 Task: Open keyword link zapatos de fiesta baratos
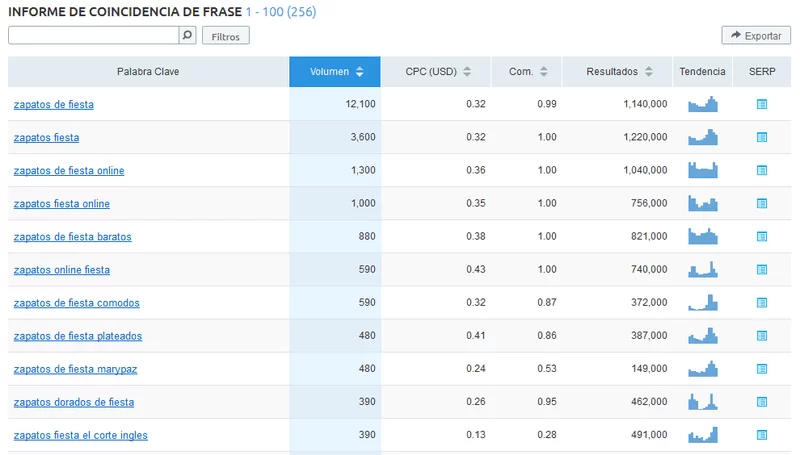click(72, 237)
